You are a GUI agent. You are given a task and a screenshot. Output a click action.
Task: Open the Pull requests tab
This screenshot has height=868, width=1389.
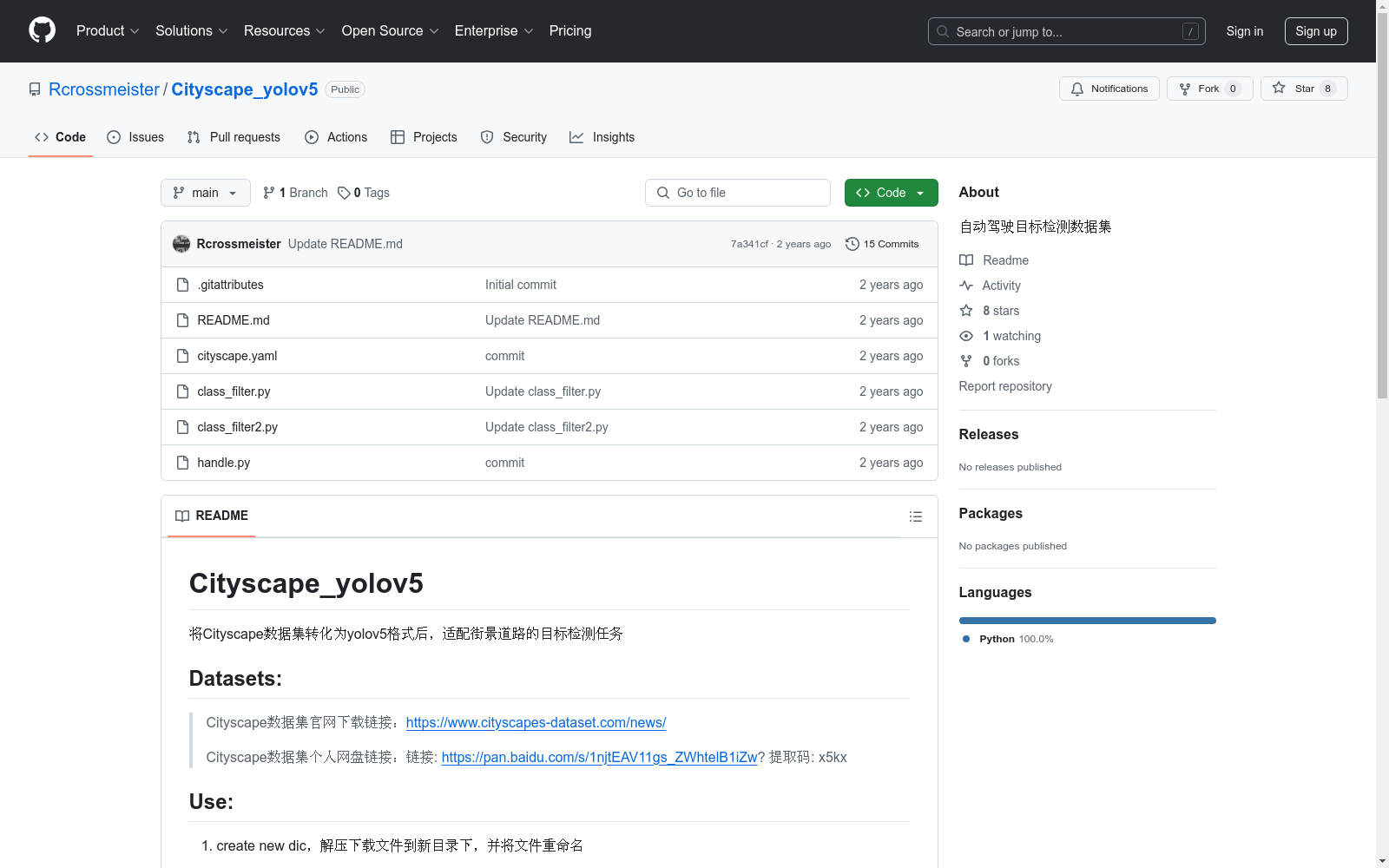pos(234,137)
